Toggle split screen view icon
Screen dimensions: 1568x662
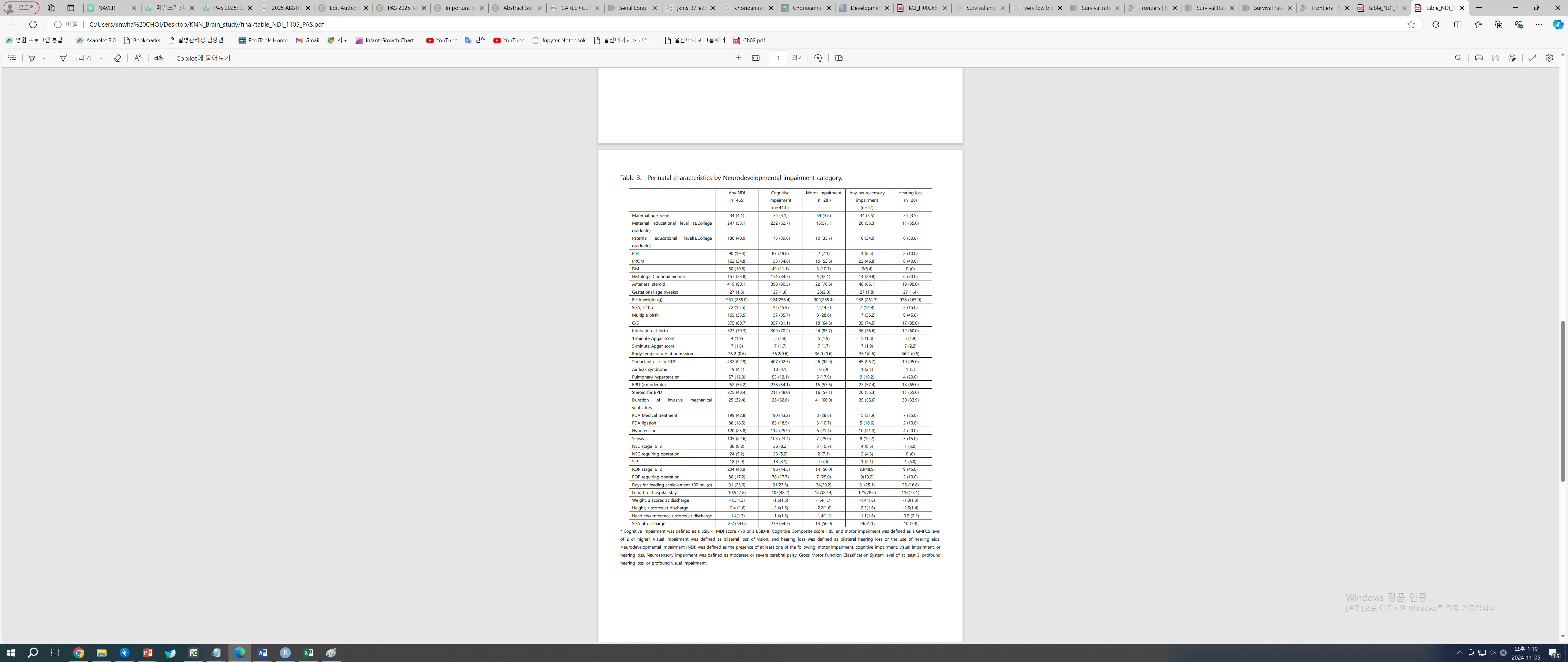(1458, 24)
